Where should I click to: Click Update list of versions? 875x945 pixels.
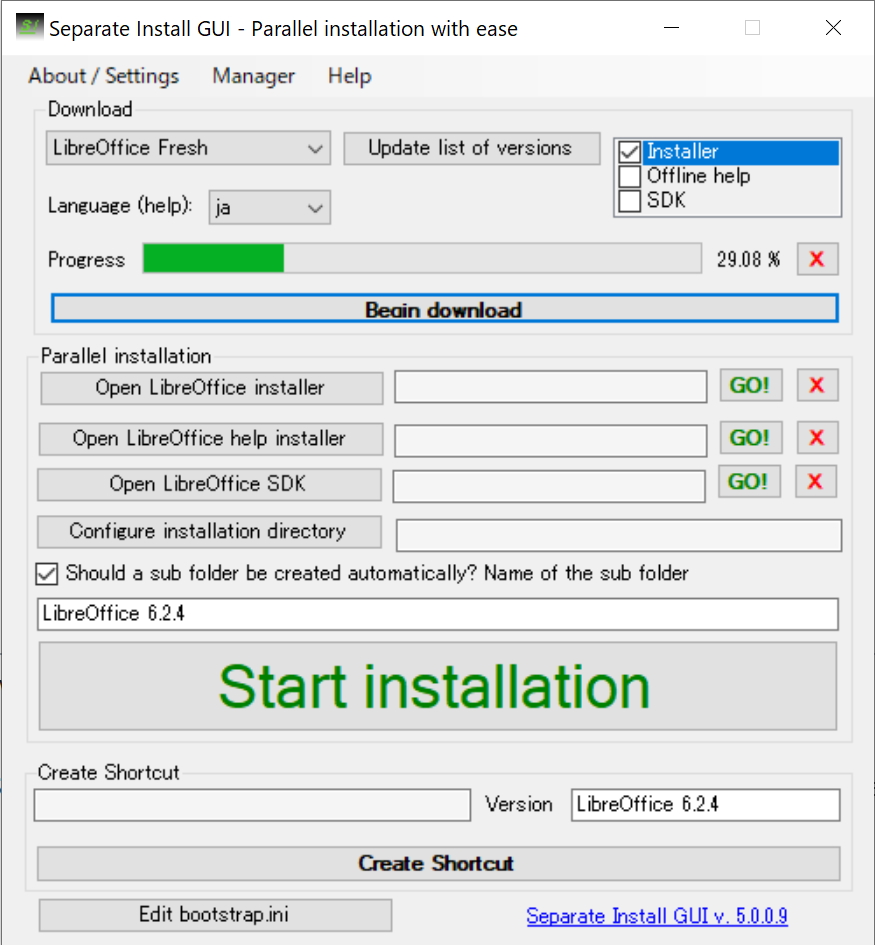471,148
